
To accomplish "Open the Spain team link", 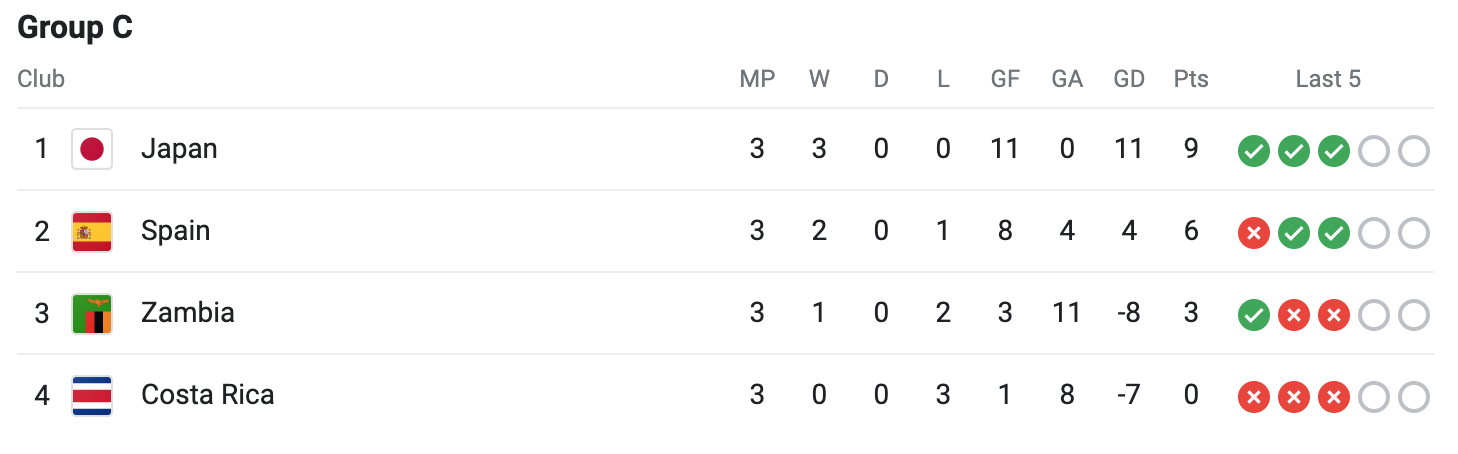I will pyautogui.click(x=175, y=231).
